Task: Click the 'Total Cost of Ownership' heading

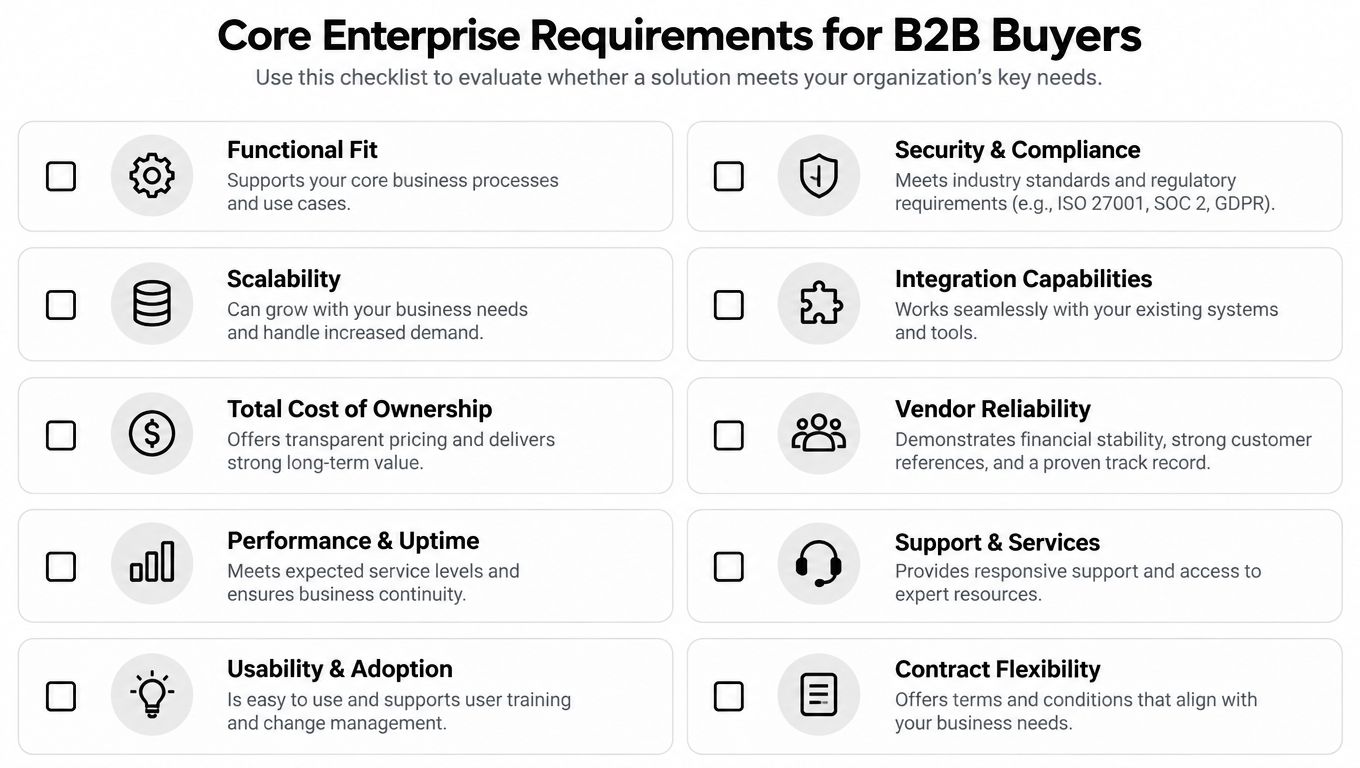Action: coord(360,409)
